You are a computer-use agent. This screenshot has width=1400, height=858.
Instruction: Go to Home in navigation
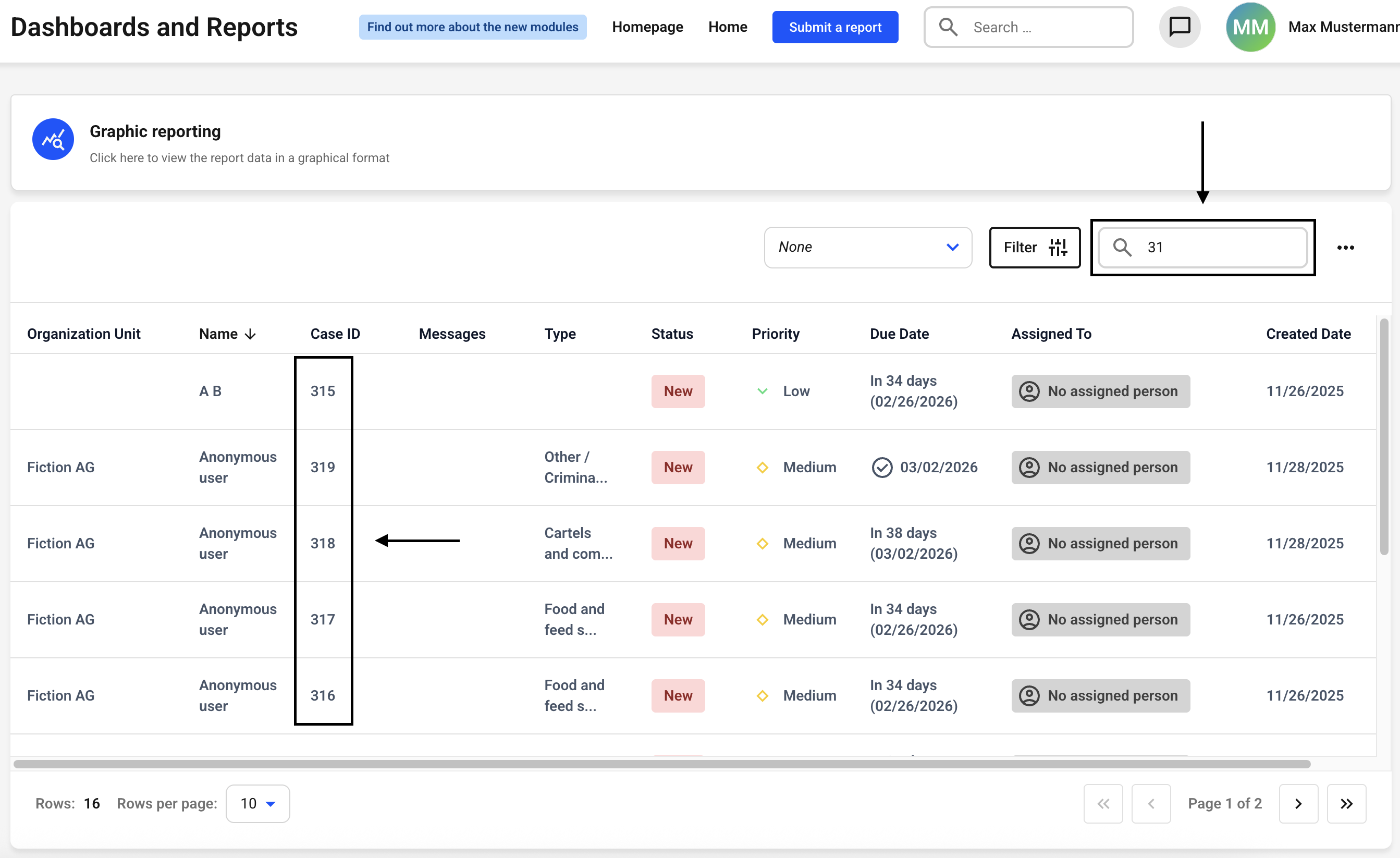[727, 27]
